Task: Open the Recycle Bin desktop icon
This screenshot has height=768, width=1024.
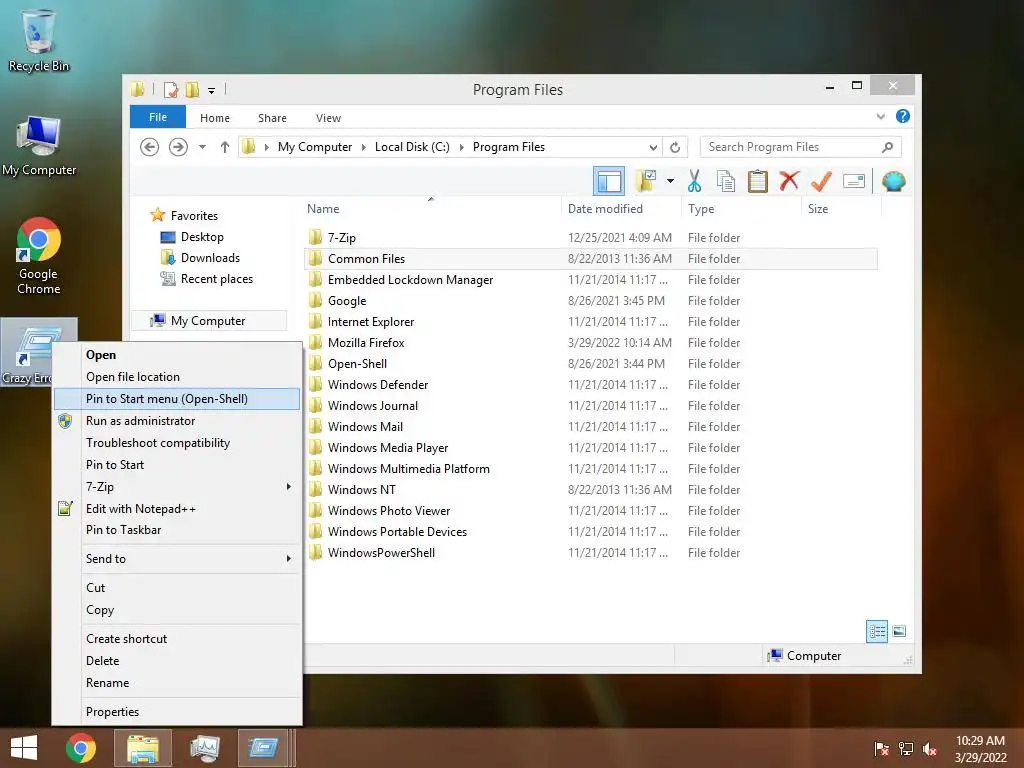Action: click(x=39, y=40)
